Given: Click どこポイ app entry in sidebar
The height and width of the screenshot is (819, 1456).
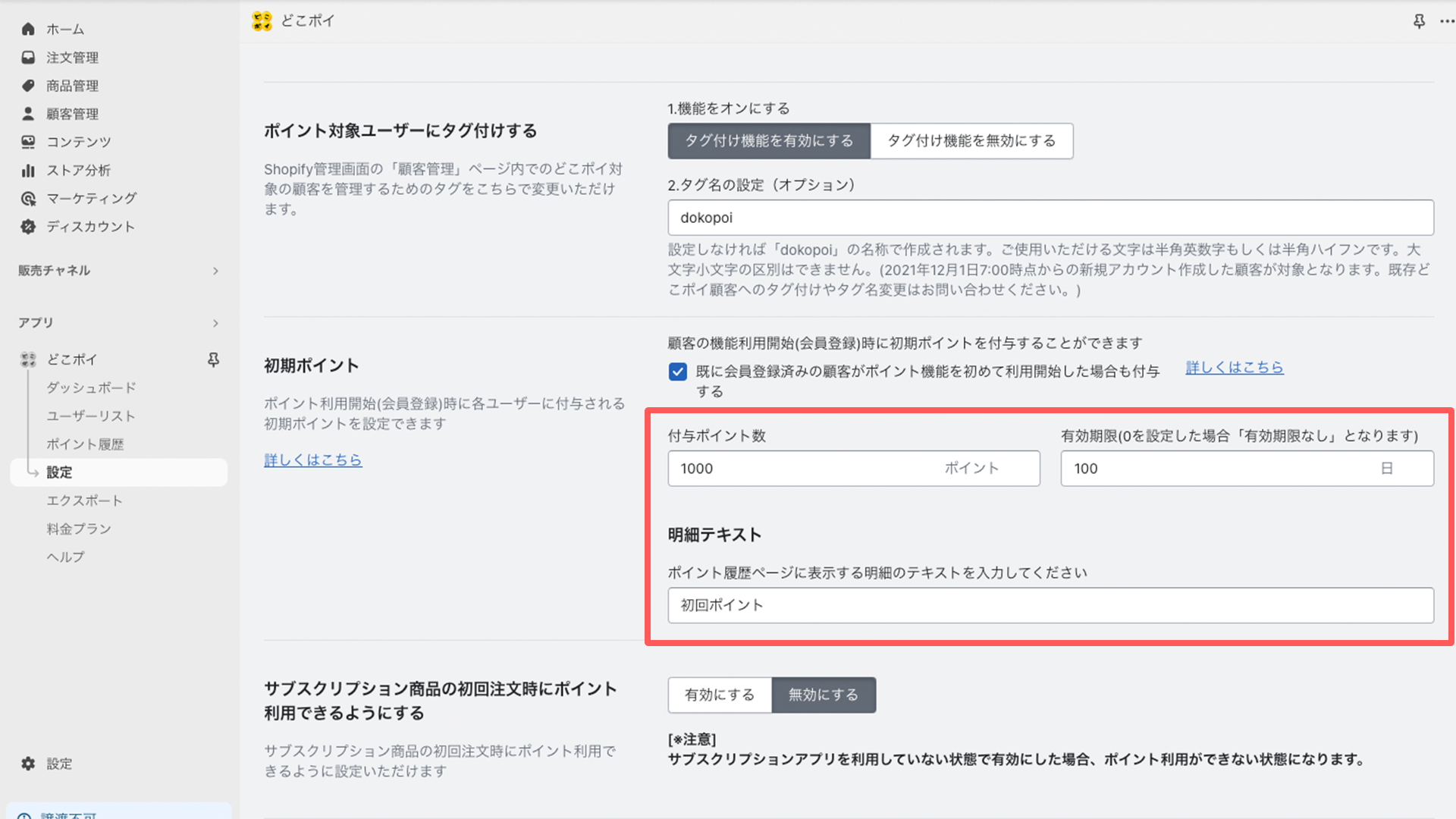Looking at the screenshot, I should point(72,359).
